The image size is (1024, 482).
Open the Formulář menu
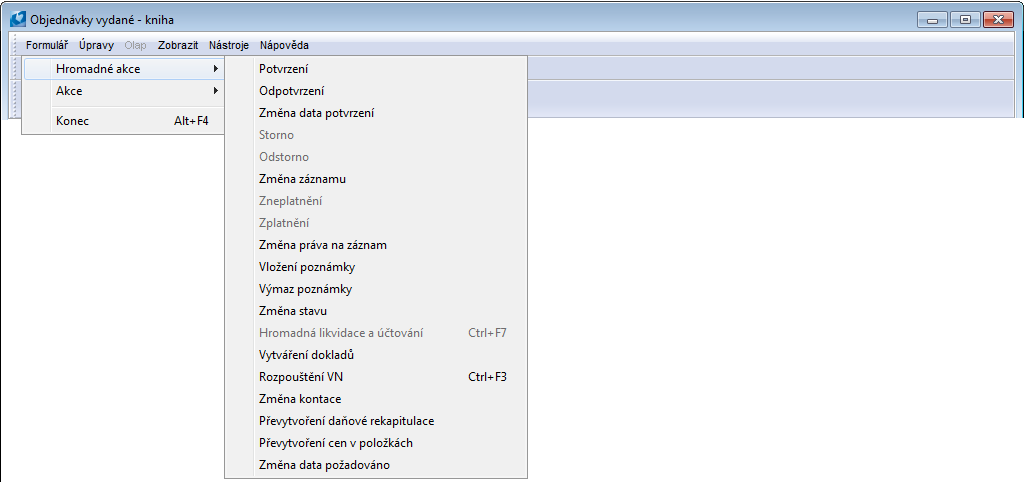tap(47, 45)
